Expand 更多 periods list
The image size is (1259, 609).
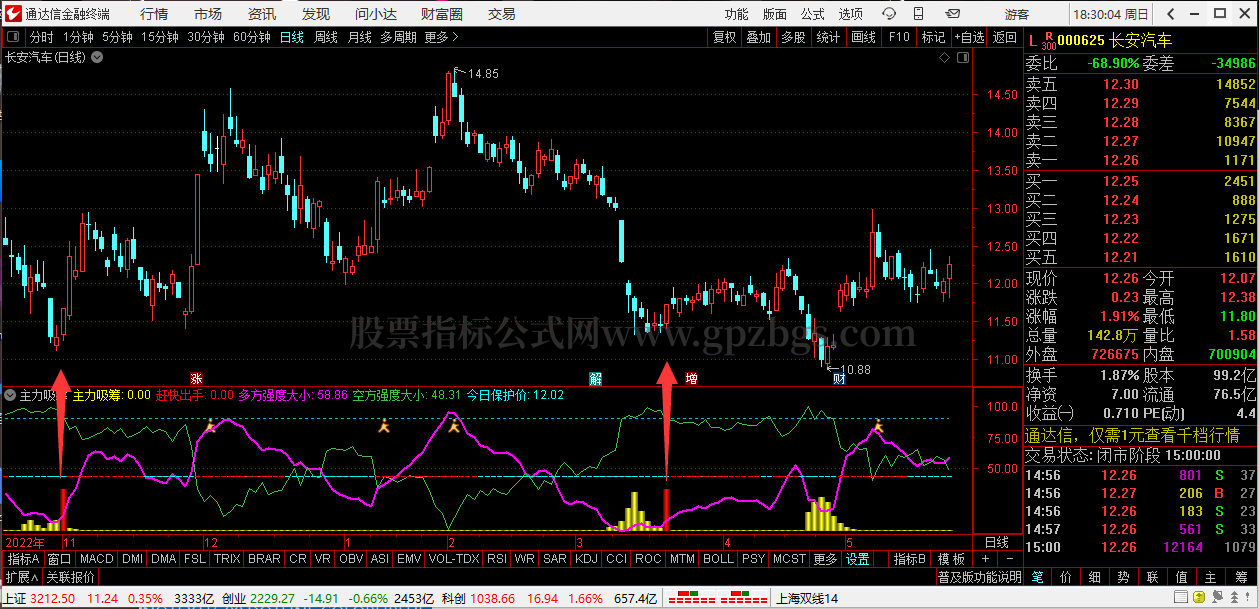point(441,37)
